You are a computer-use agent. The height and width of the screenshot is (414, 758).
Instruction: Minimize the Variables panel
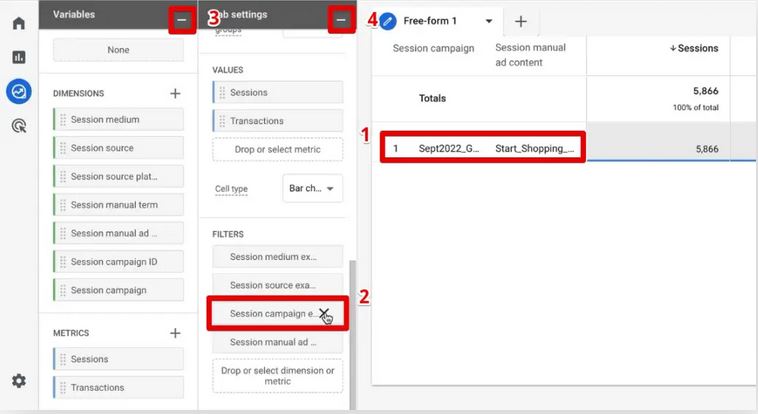182,20
